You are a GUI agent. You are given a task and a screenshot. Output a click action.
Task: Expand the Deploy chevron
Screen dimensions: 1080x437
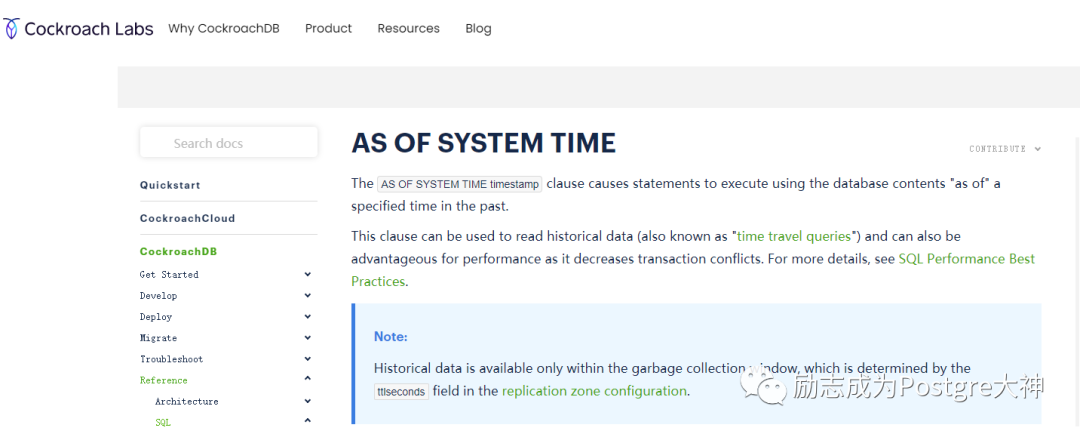(307, 316)
